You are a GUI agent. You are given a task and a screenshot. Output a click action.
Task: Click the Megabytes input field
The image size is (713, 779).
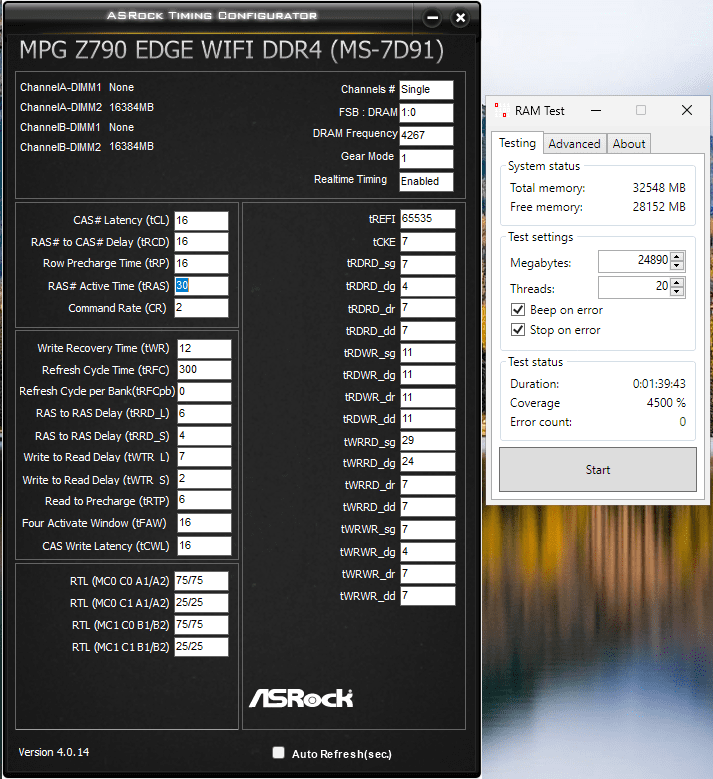[x=634, y=261]
